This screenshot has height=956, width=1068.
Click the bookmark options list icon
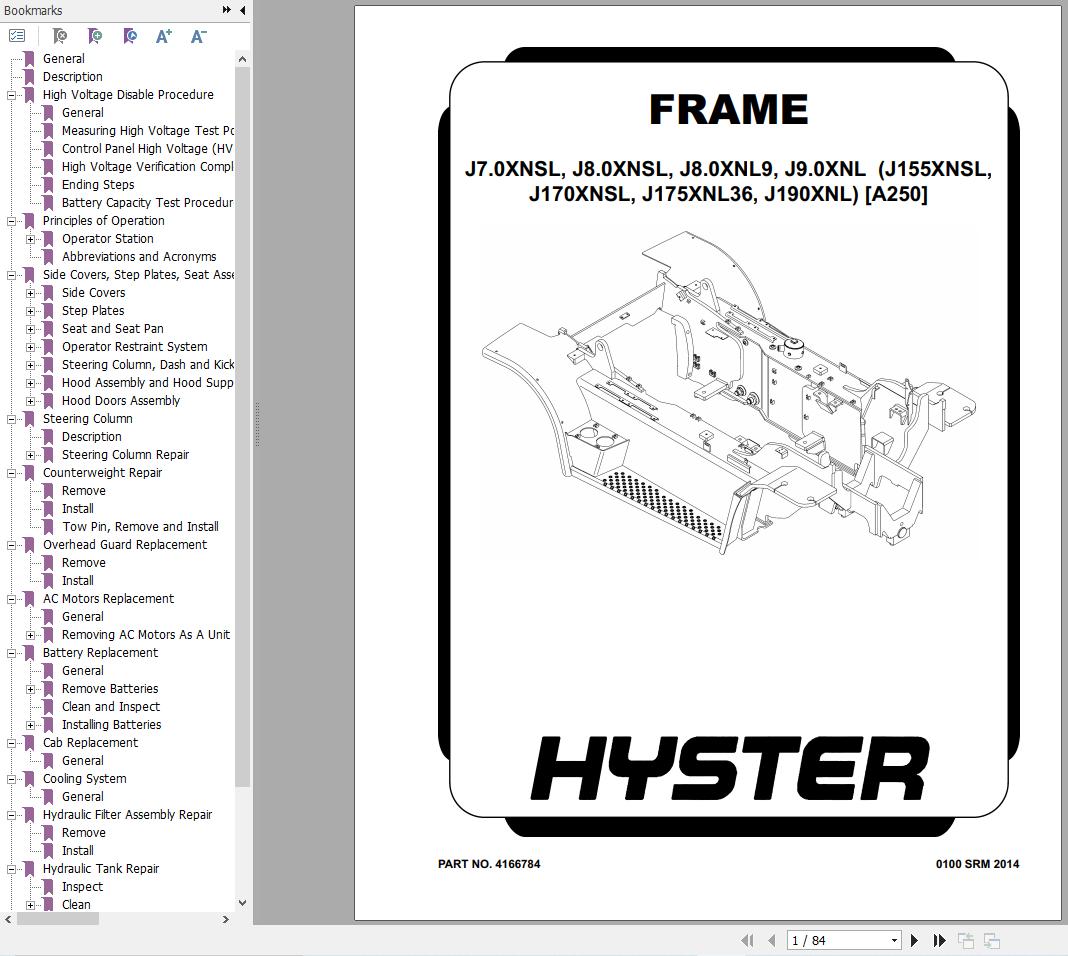(17, 36)
